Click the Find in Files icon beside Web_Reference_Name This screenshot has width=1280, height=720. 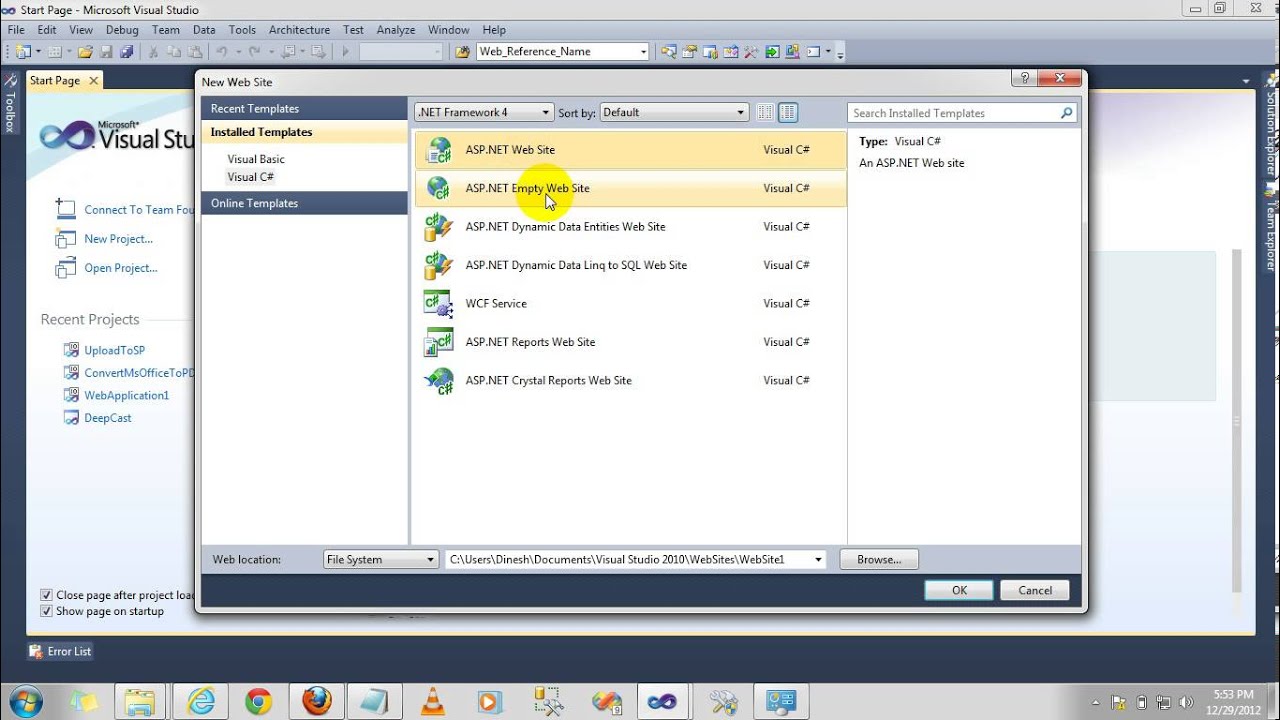pyautogui.click(x=463, y=51)
